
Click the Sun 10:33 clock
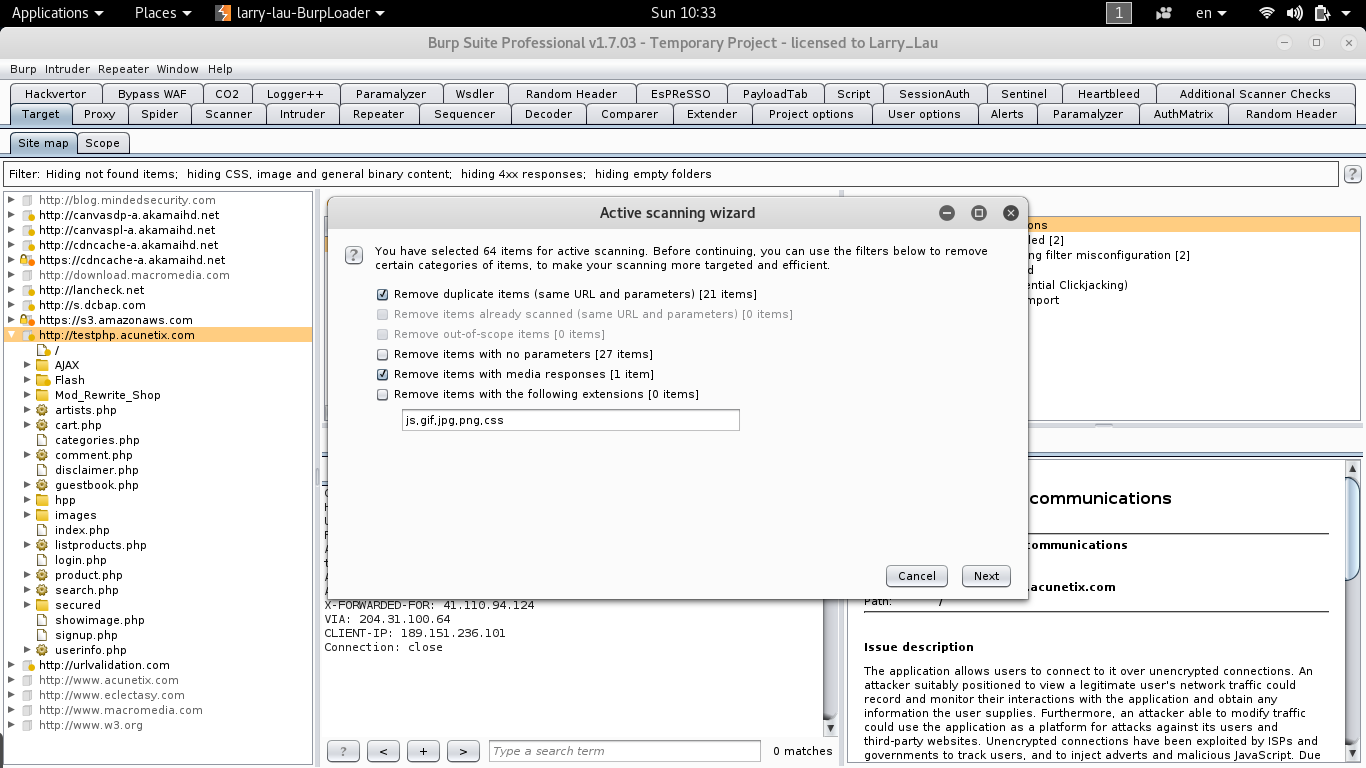683,13
